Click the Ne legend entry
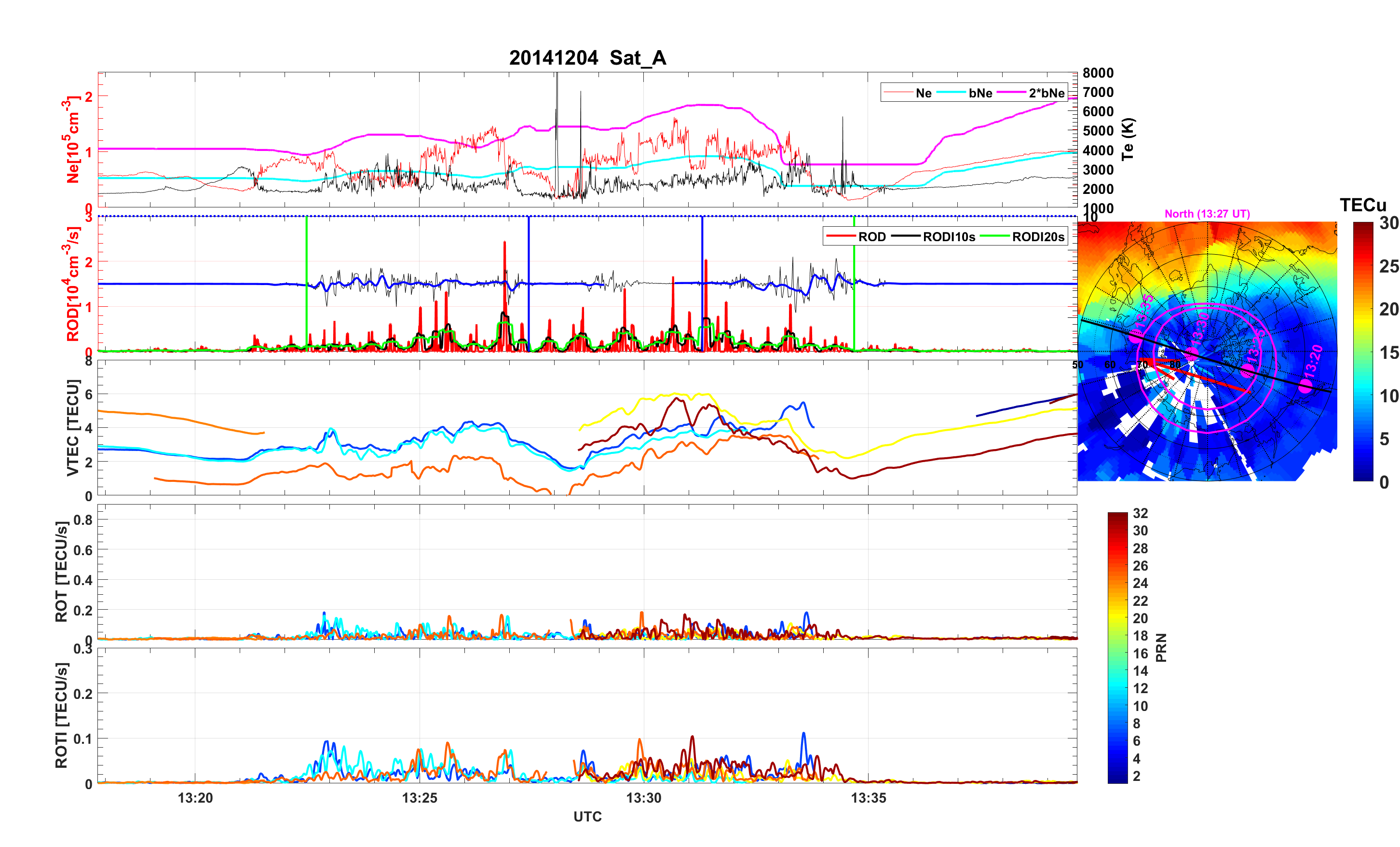Viewport: 1400px width, 847px height. pyautogui.click(x=923, y=93)
